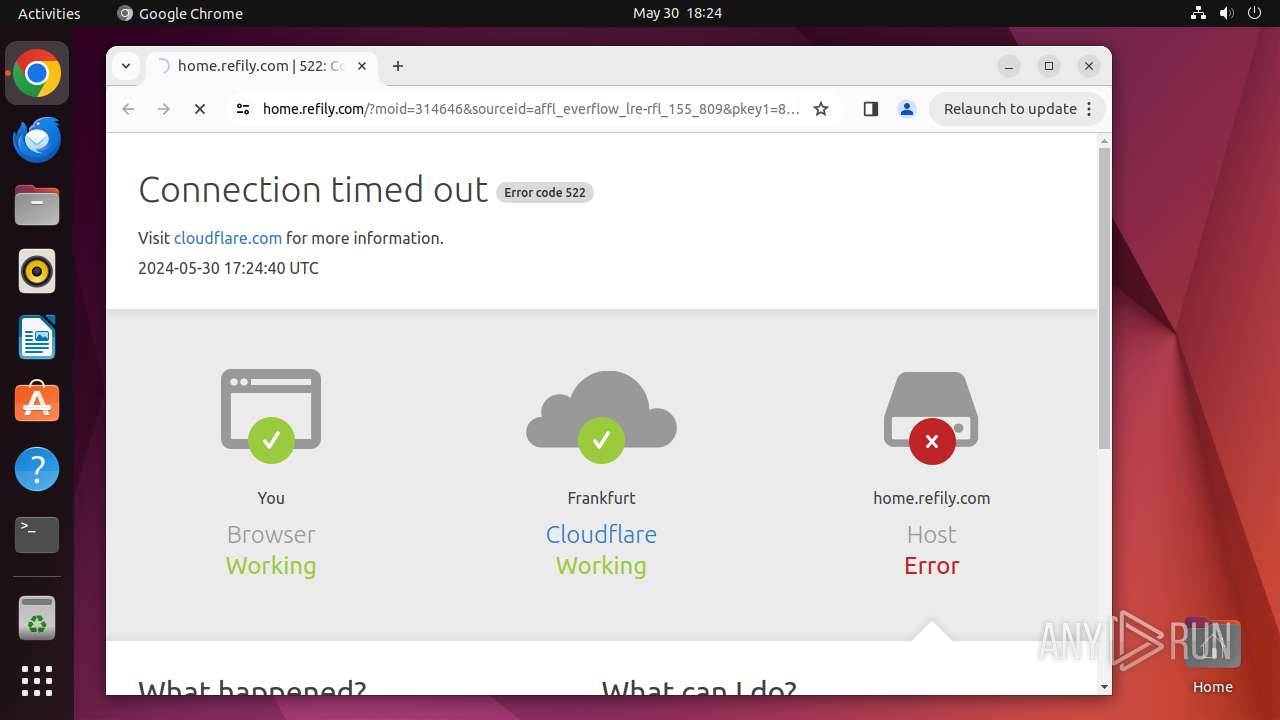
Task: Bookmark this tab with the star
Action: click(821, 109)
